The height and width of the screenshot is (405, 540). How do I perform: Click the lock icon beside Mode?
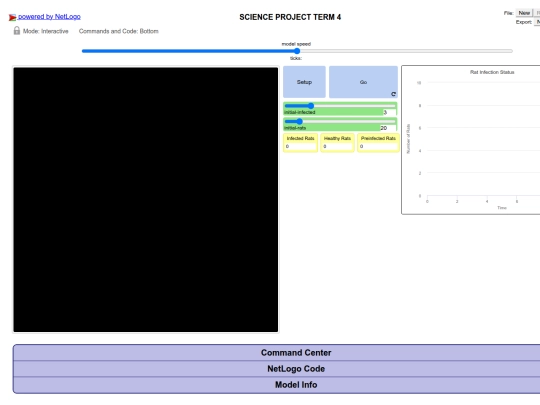pyautogui.click(x=17, y=31)
